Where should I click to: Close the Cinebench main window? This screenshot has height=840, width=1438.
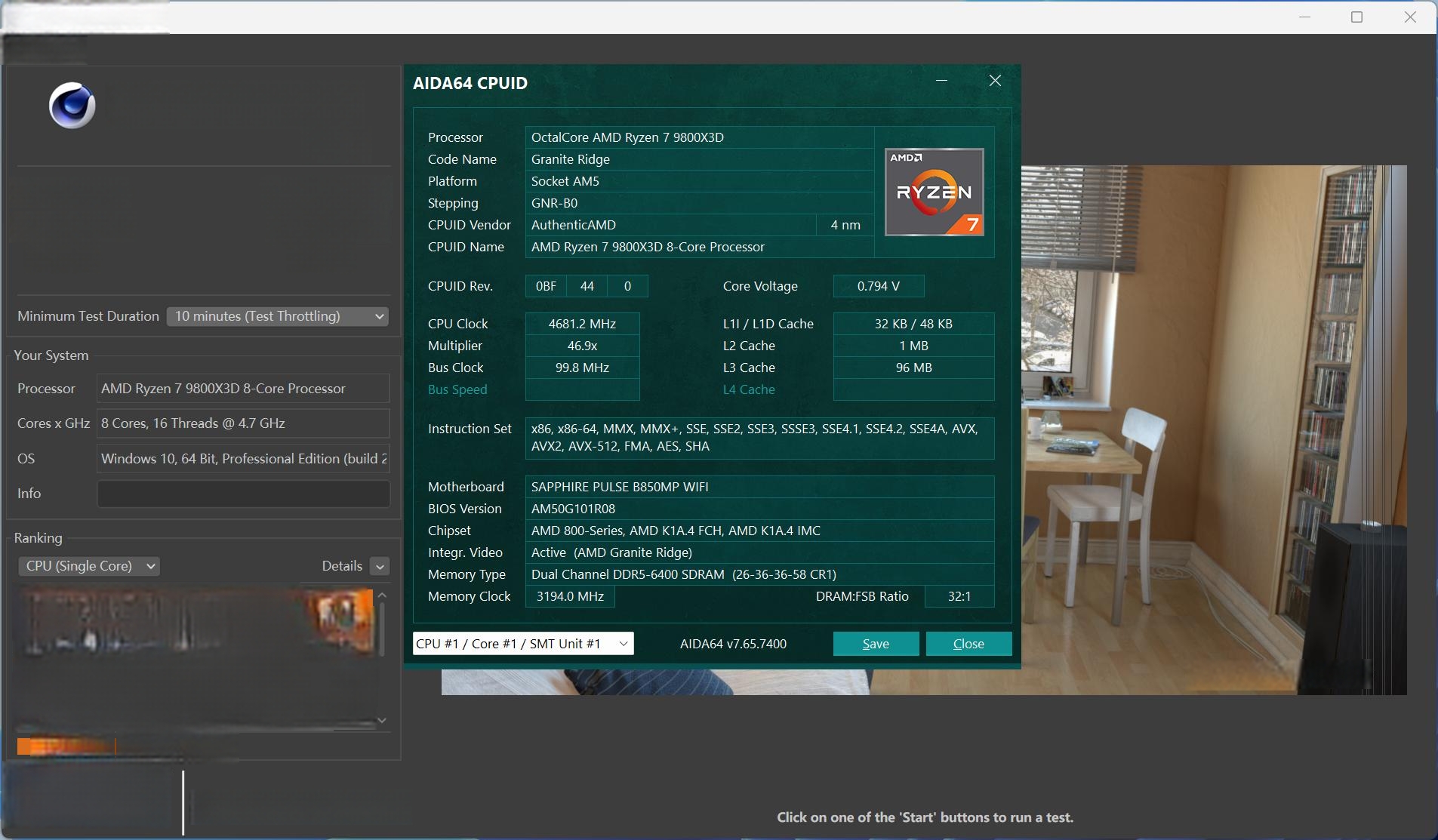tap(1410, 17)
